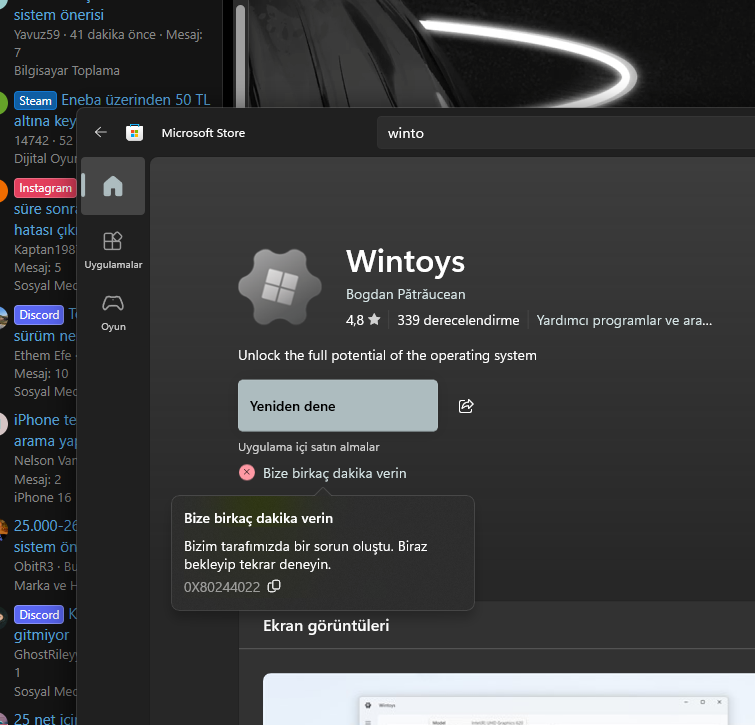Click the search box containing 'winto'
Screen dimensions: 755x725
pyautogui.click(x=566, y=133)
